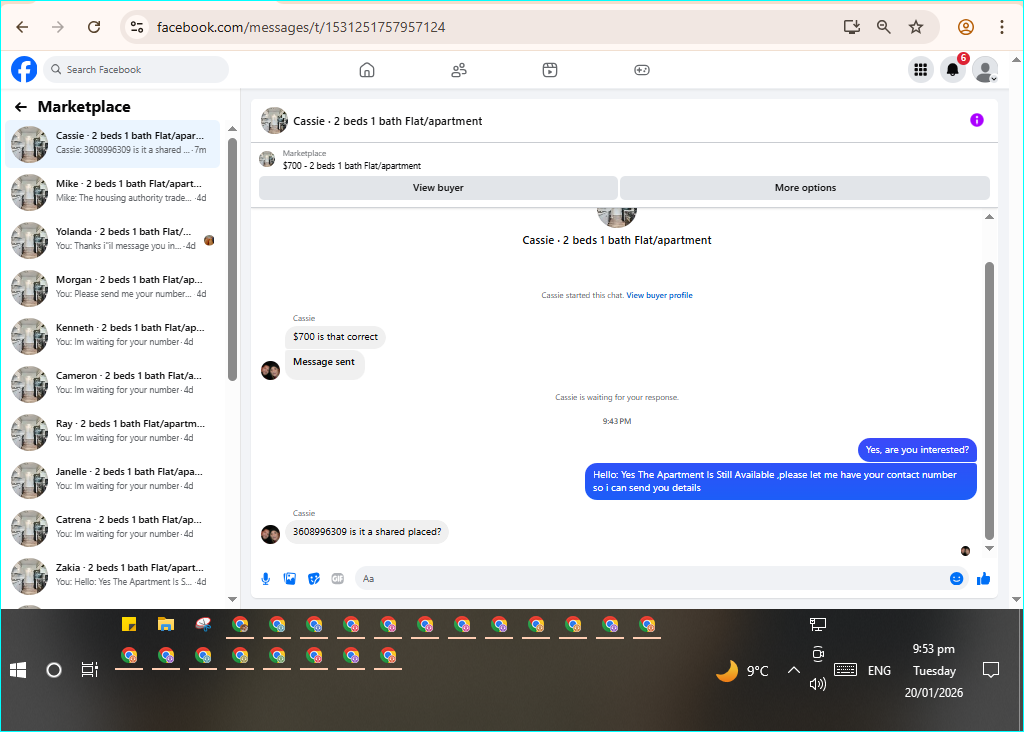Viewport: 1024px width, 732px height.
Task: Click the Search Facebook field
Action: point(136,69)
